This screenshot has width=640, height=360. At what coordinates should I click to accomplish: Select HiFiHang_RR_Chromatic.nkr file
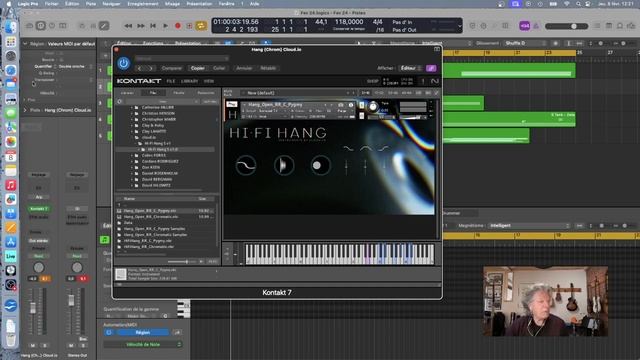click(x=149, y=247)
